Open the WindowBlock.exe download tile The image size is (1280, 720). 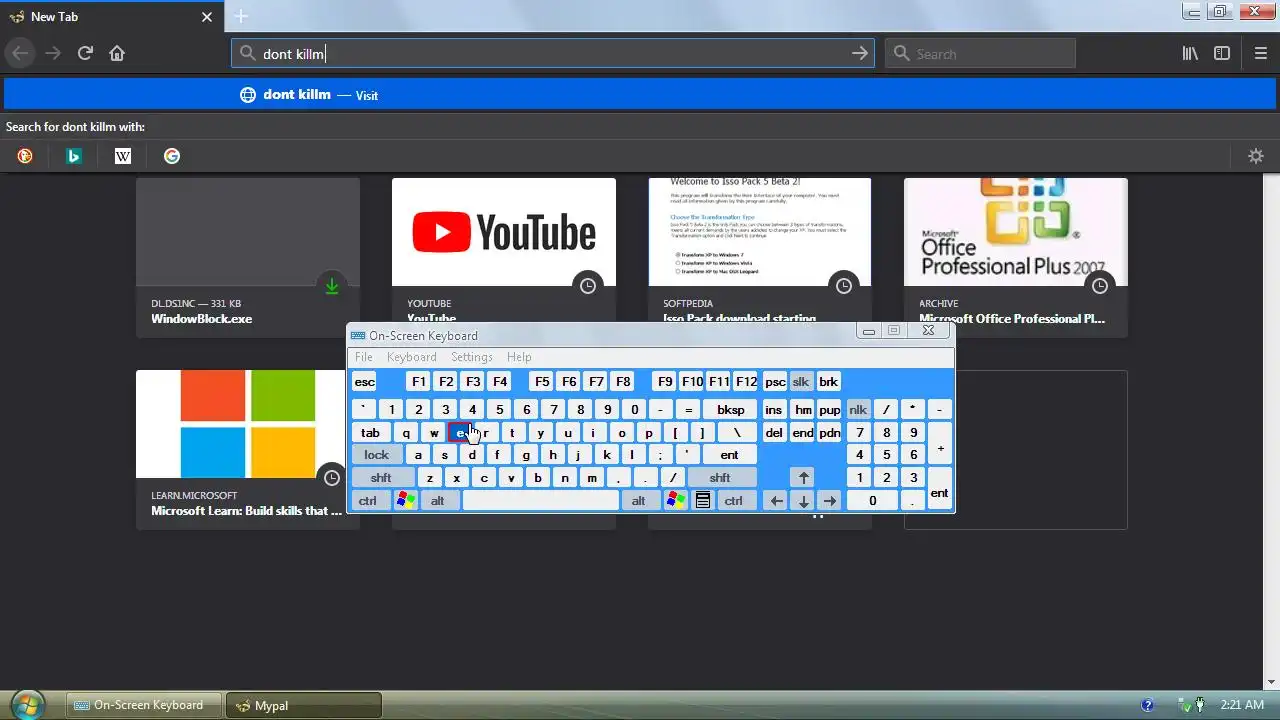(x=248, y=257)
